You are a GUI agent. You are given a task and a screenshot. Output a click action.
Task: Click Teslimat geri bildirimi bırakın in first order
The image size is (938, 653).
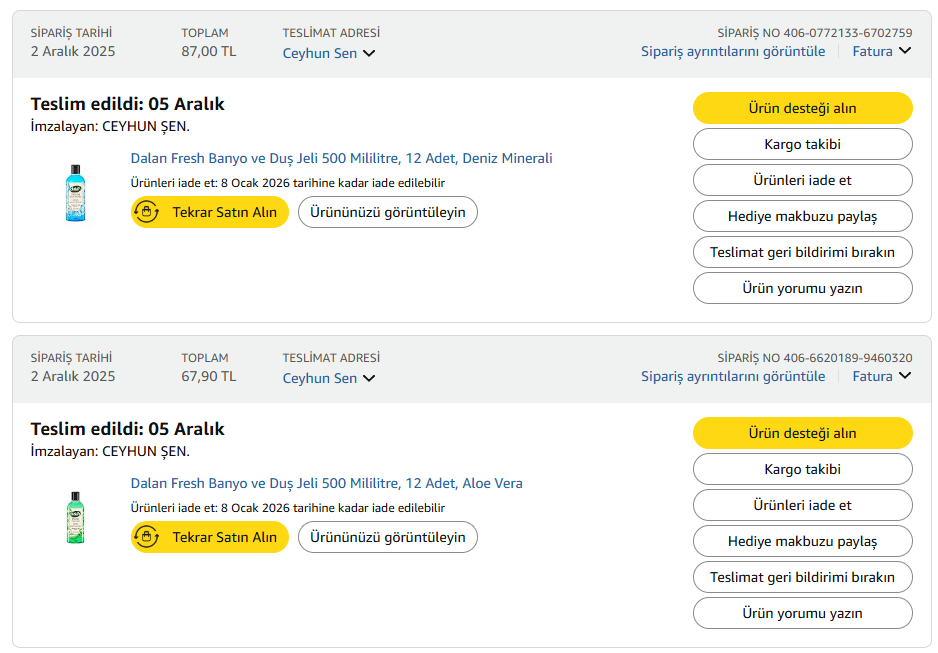coord(803,252)
